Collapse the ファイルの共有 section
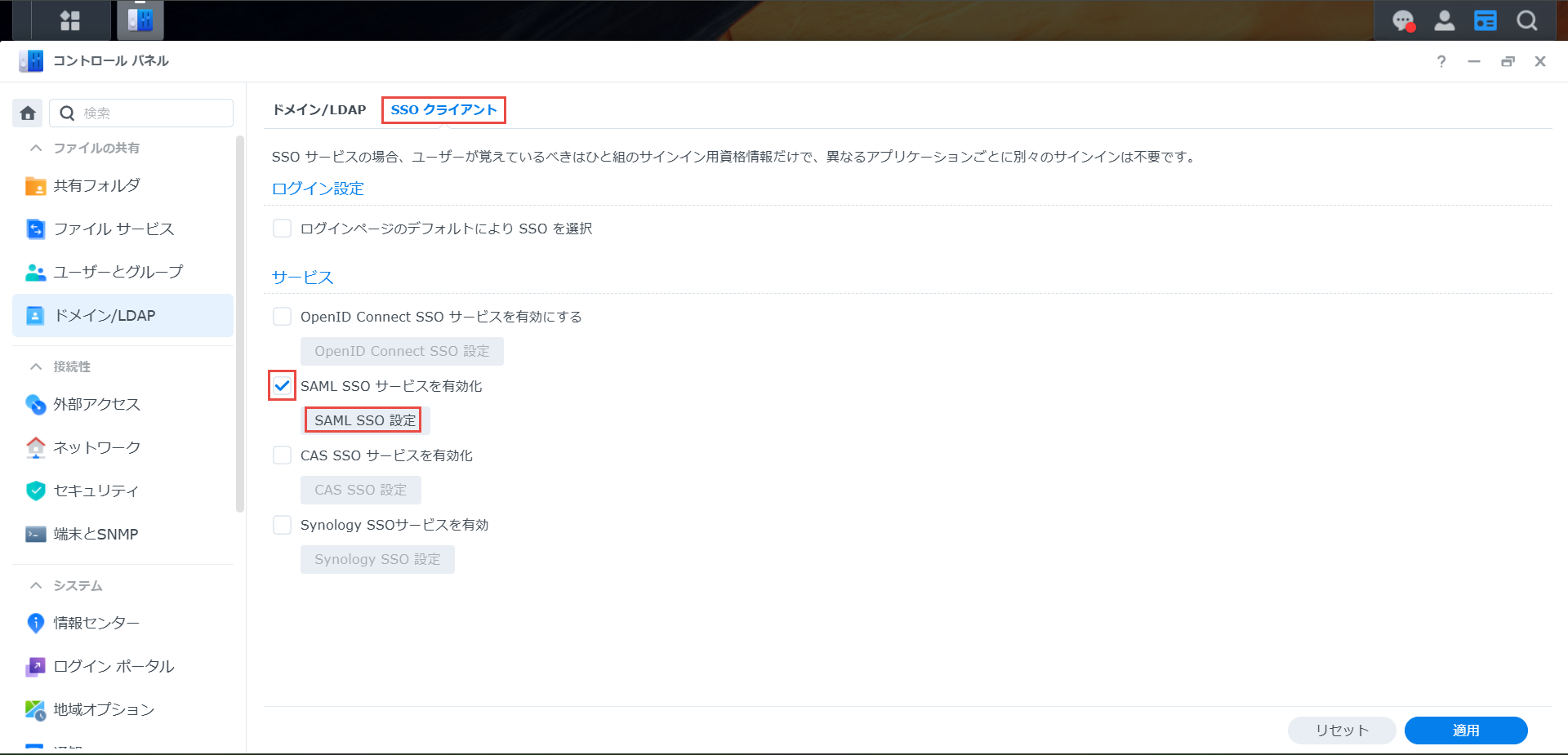The height and width of the screenshot is (755, 1568). tap(36, 148)
